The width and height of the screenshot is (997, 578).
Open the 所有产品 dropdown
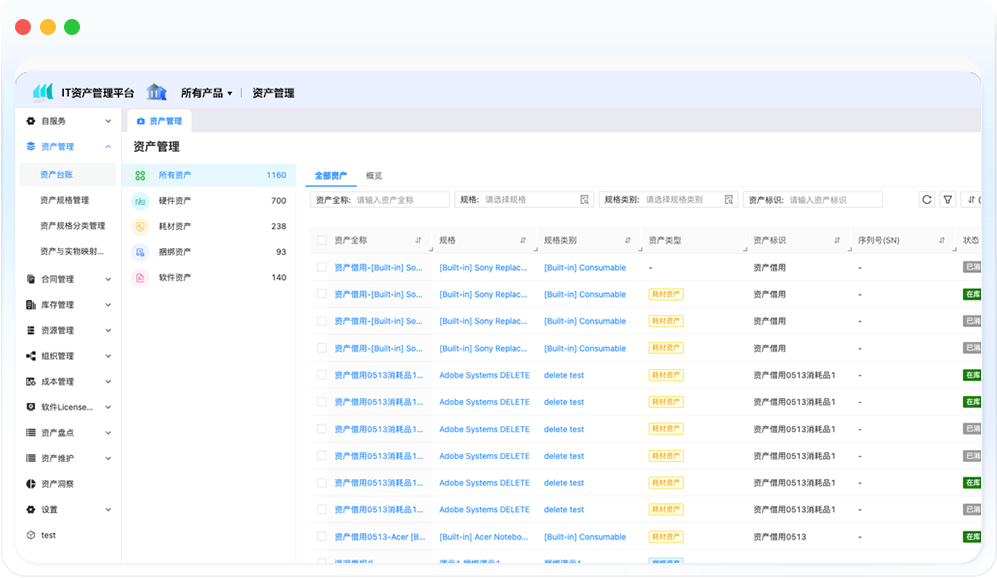tap(206, 93)
